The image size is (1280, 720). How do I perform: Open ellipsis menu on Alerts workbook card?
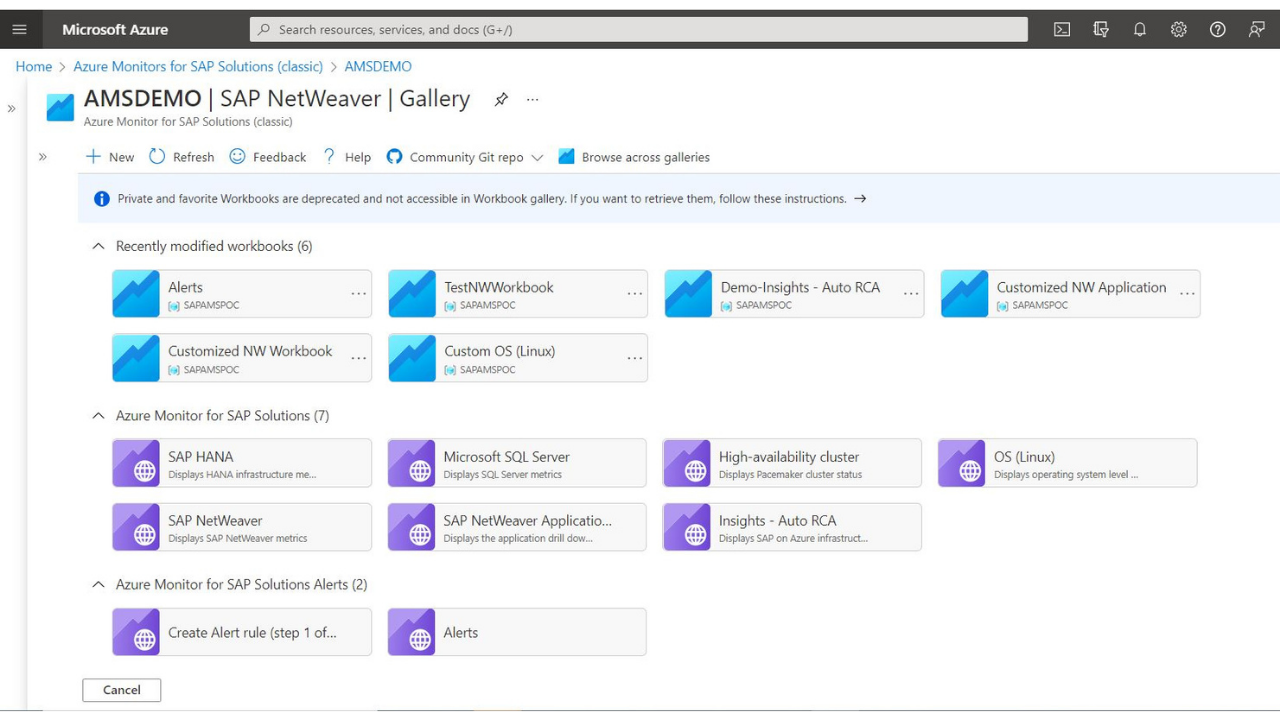[358, 294]
